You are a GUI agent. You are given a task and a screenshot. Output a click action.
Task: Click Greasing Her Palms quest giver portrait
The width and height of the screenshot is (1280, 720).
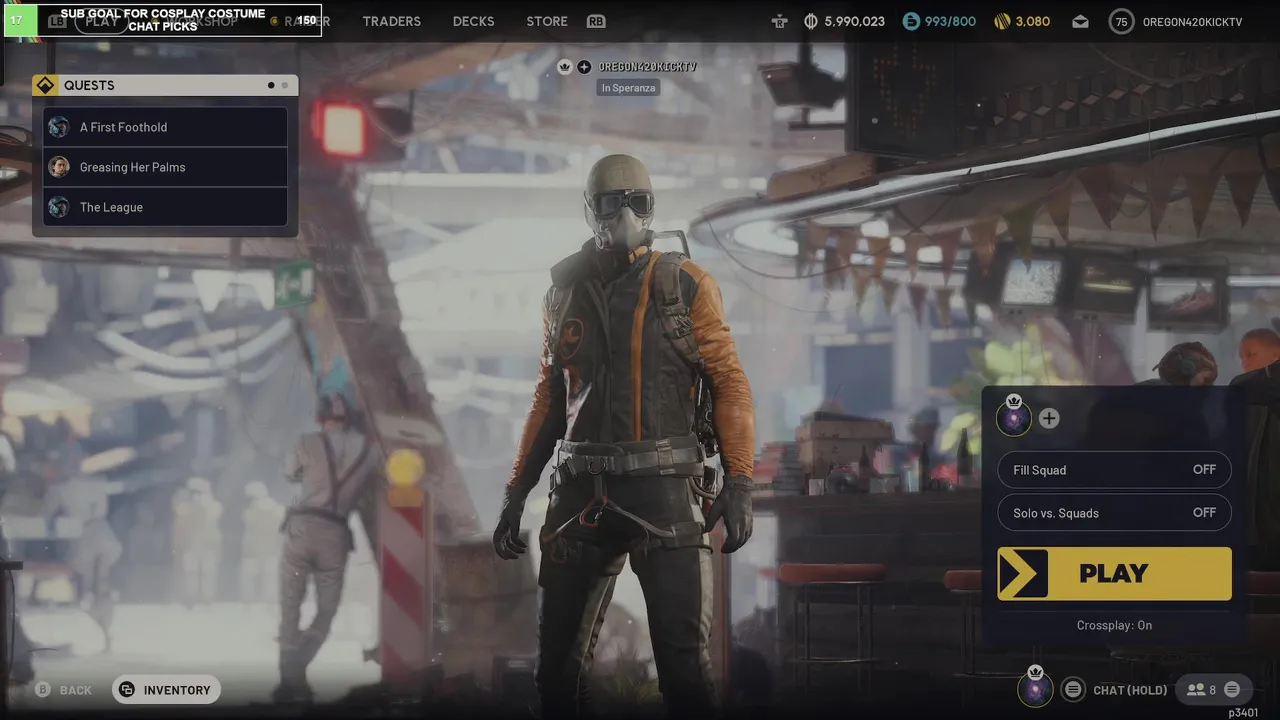point(59,167)
